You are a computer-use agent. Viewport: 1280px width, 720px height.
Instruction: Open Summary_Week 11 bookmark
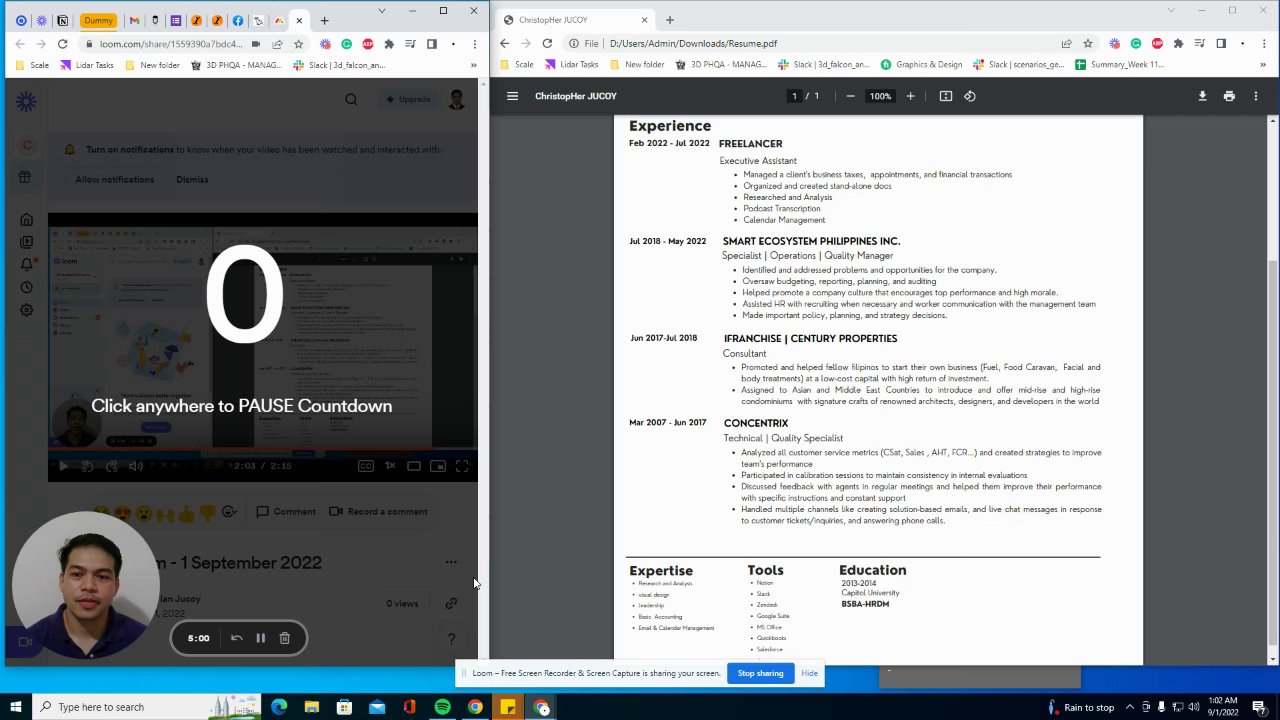1119,64
